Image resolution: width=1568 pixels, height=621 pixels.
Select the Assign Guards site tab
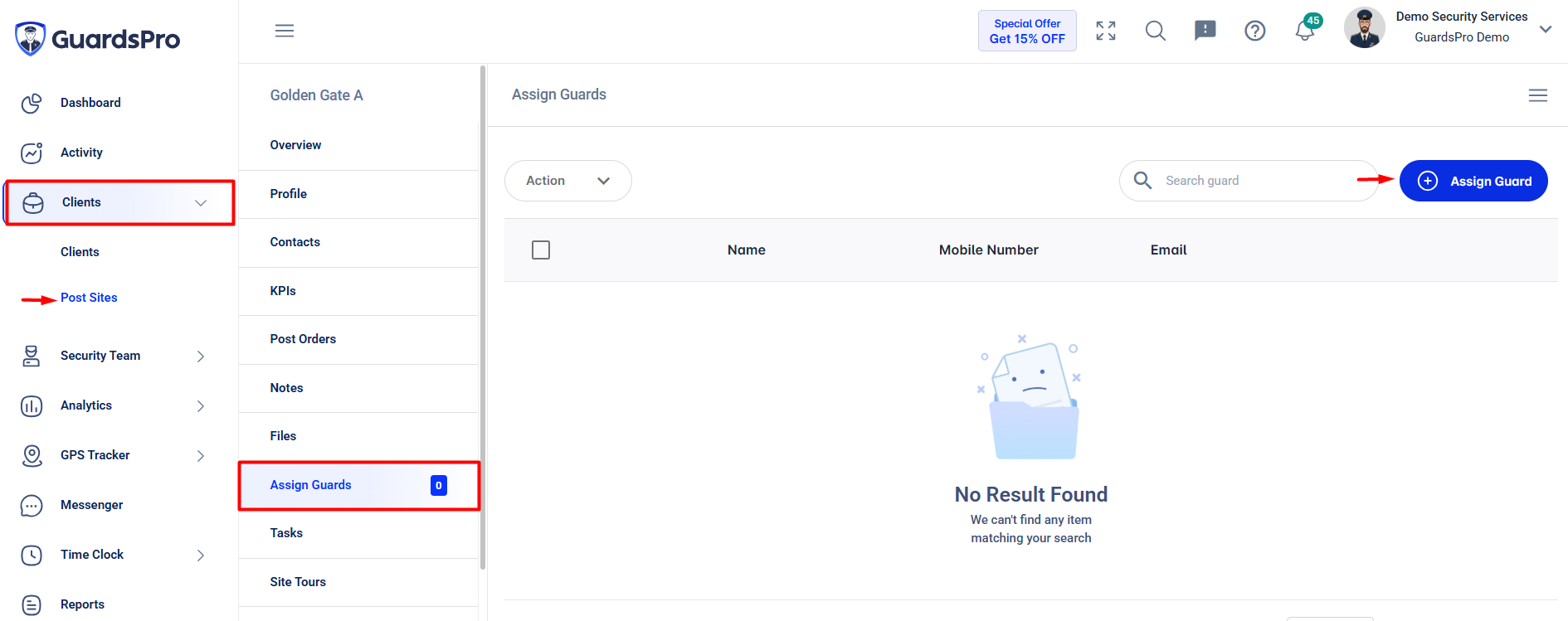coord(358,485)
